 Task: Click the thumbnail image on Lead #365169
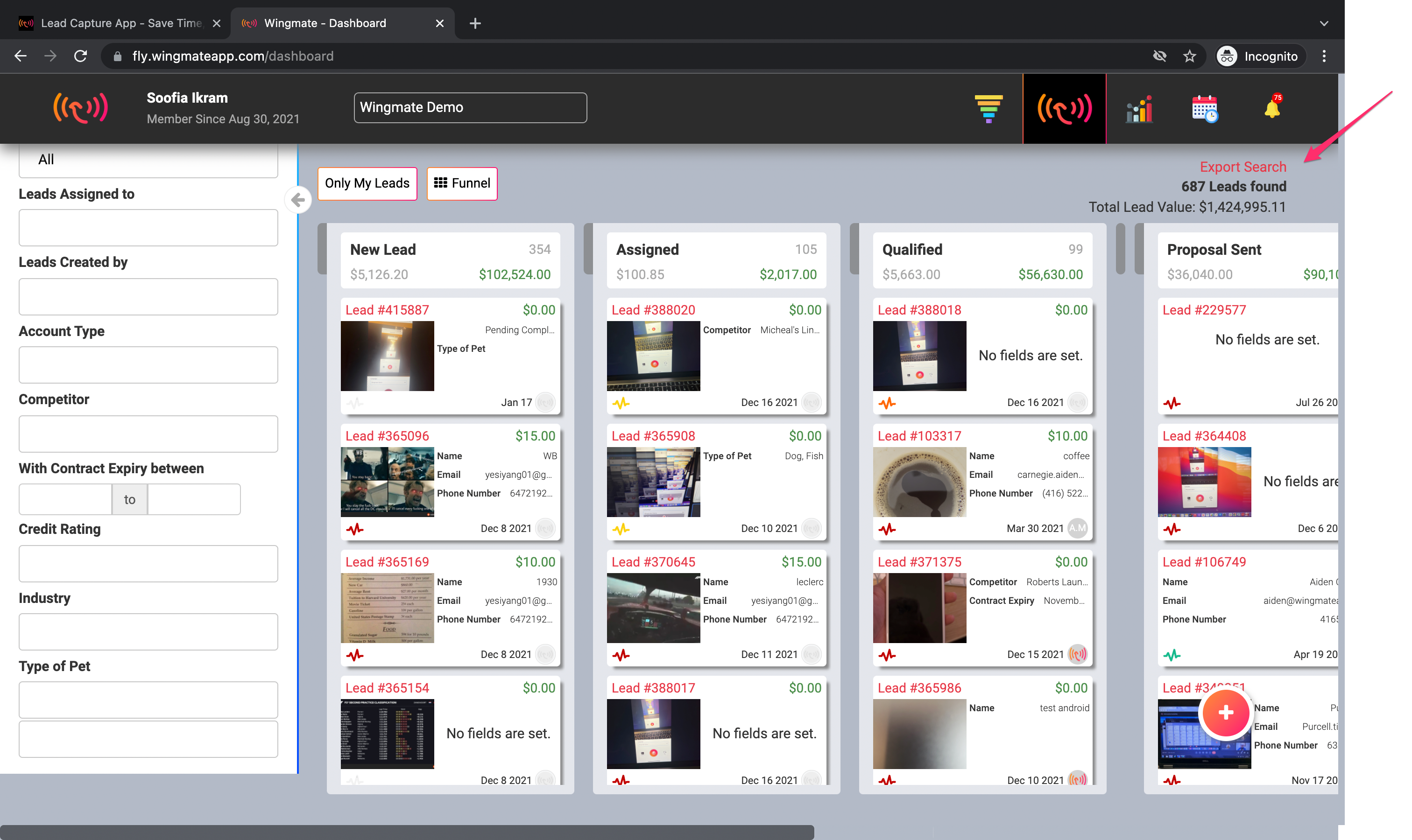click(388, 608)
